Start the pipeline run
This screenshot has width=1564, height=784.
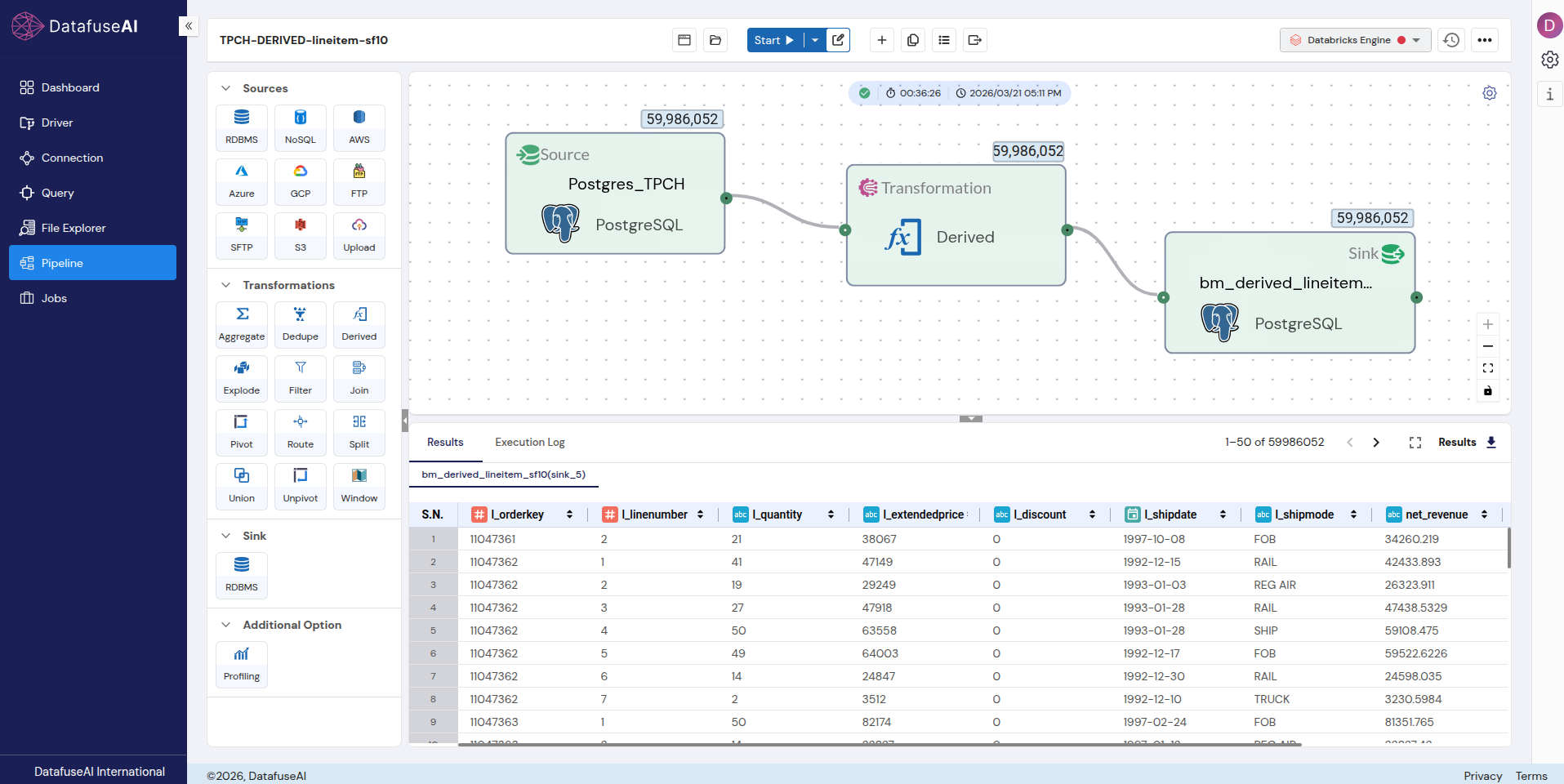pyautogui.click(x=774, y=40)
